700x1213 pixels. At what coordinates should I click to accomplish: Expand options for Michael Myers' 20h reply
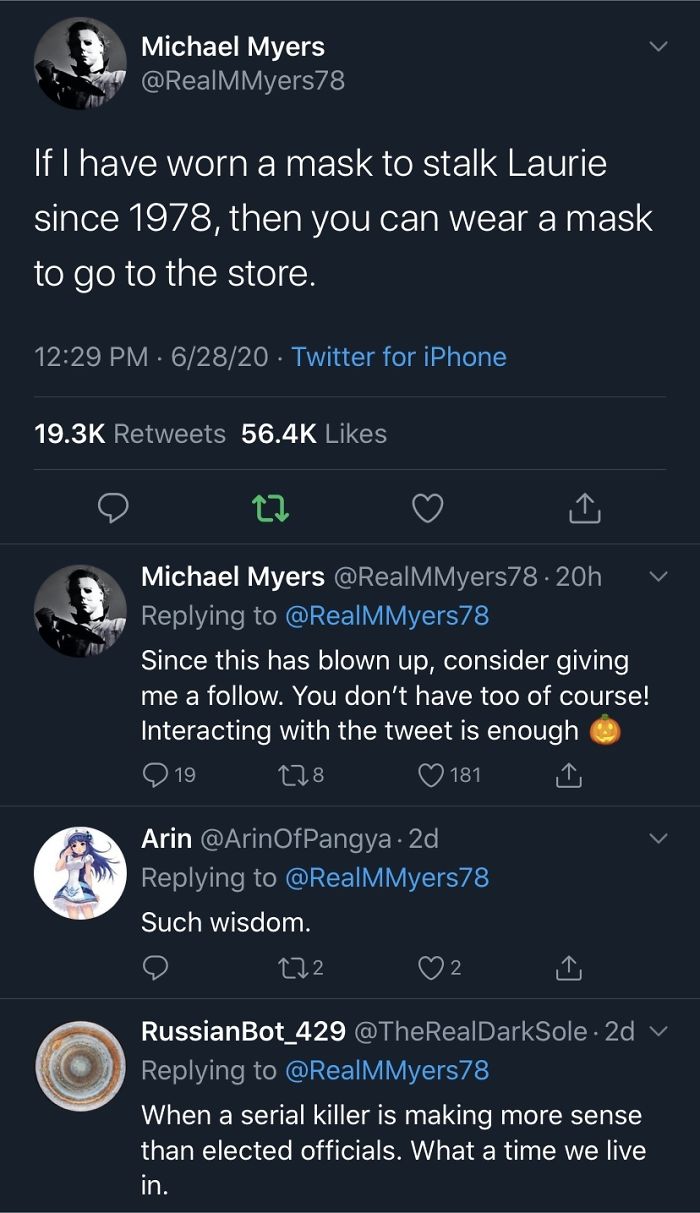click(x=657, y=576)
